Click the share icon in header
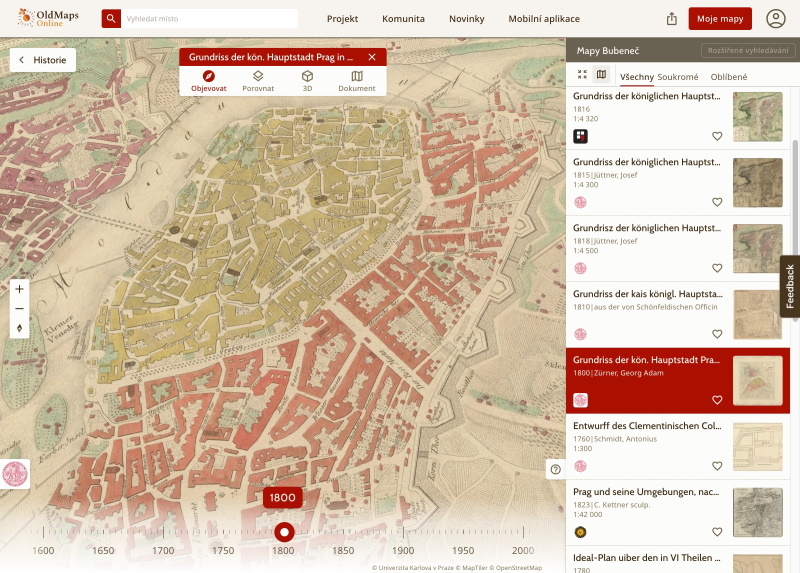 [672, 19]
